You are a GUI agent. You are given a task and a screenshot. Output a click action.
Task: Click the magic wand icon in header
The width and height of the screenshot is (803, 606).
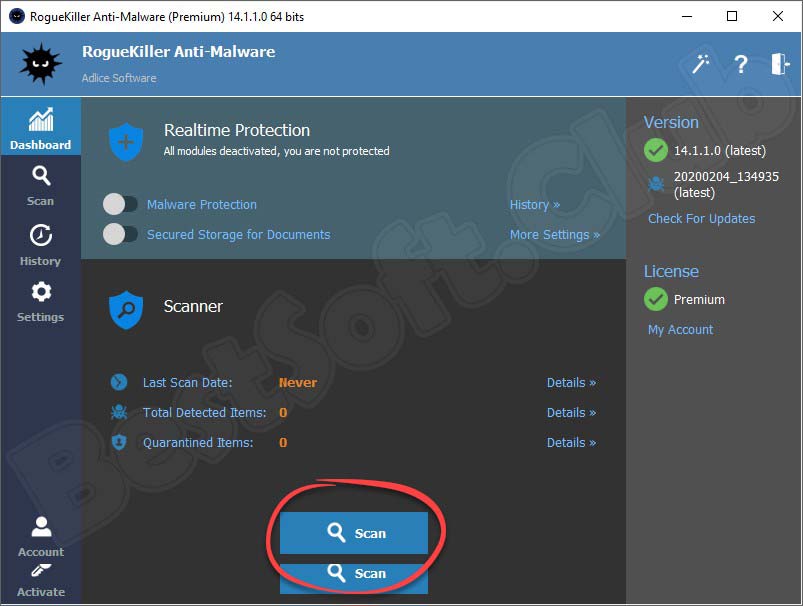pyautogui.click(x=701, y=64)
